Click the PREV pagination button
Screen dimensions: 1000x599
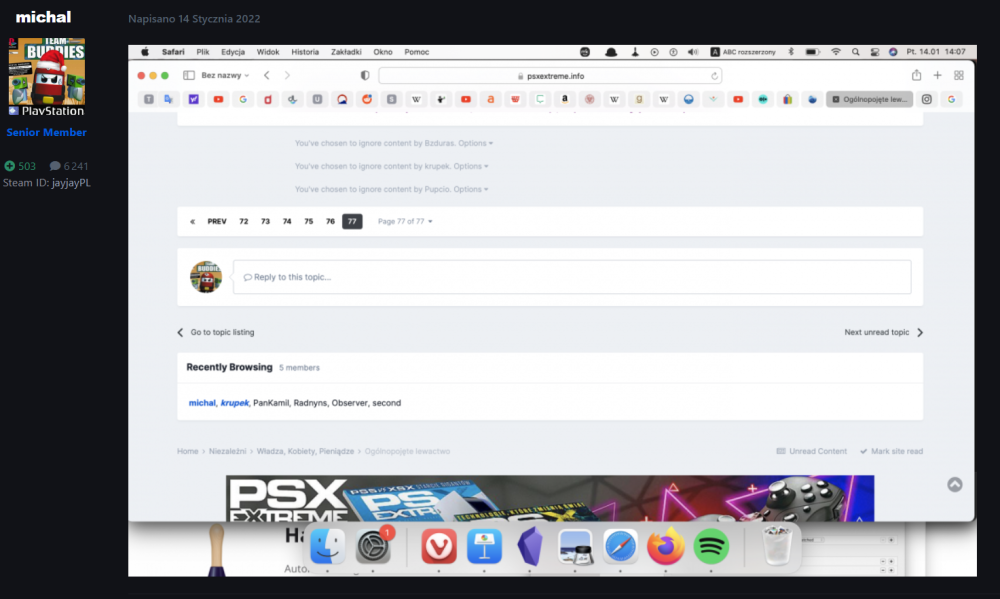click(x=217, y=221)
